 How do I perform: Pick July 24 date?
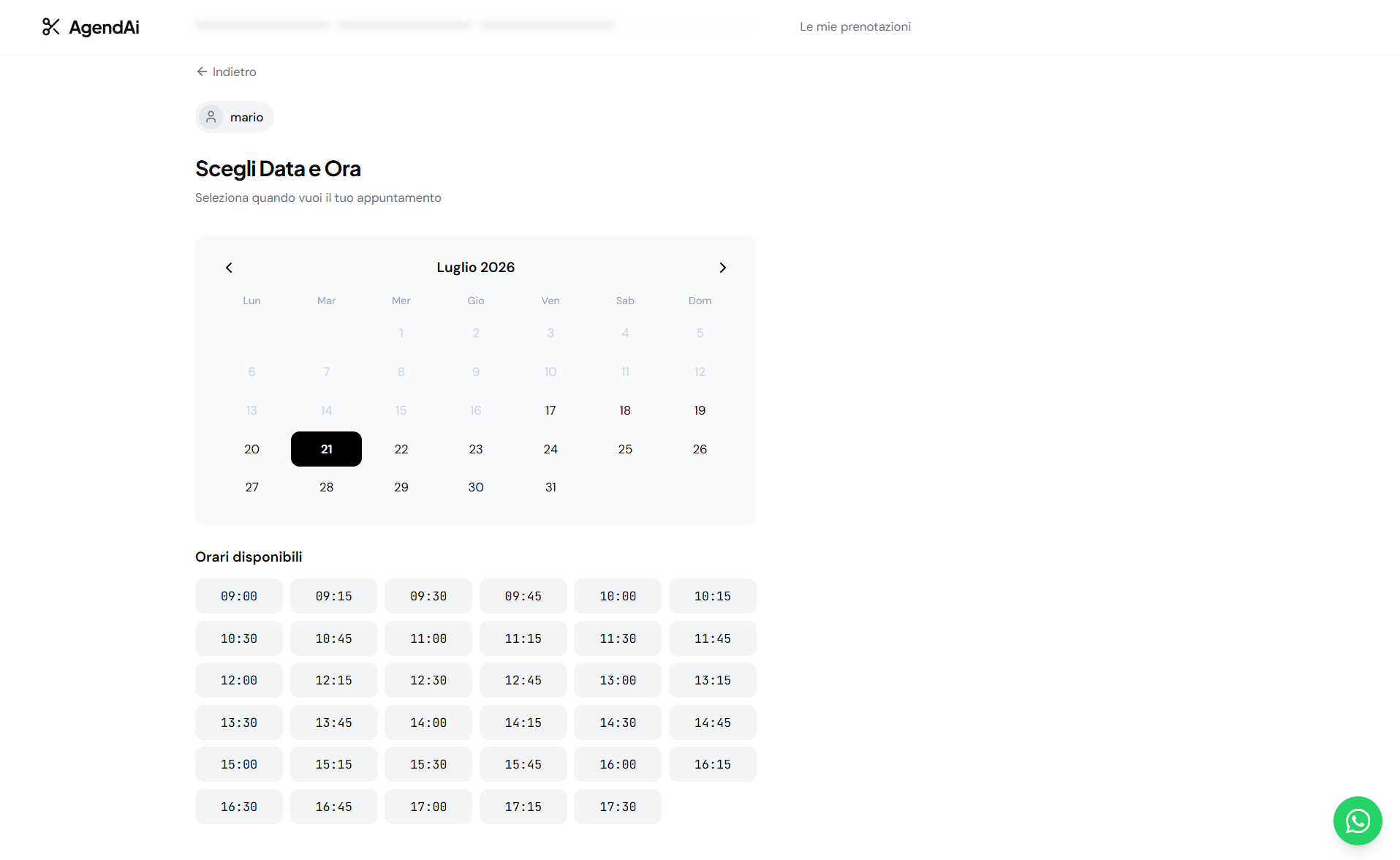coord(550,449)
